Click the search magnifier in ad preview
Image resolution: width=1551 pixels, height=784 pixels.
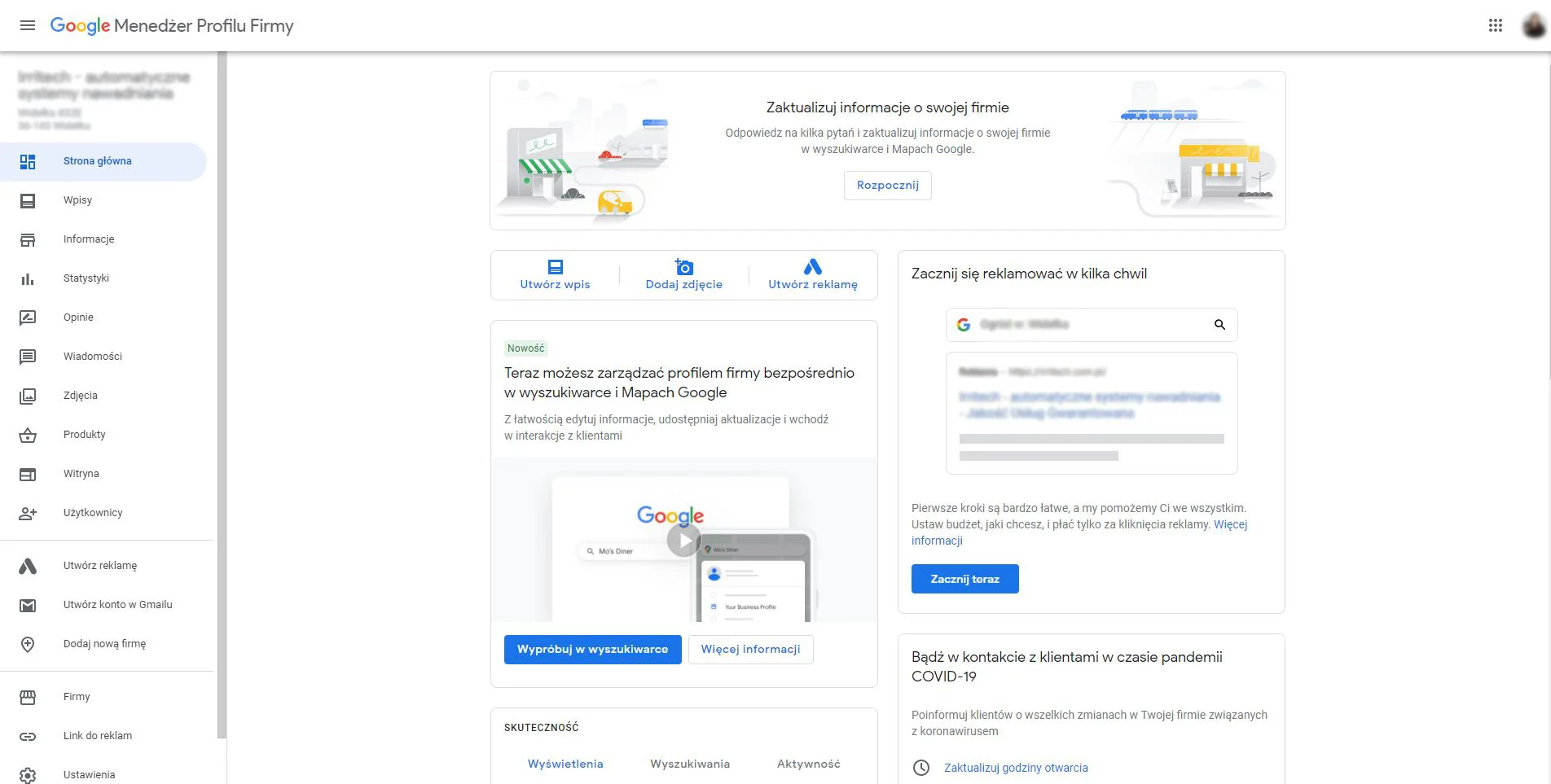click(1219, 325)
